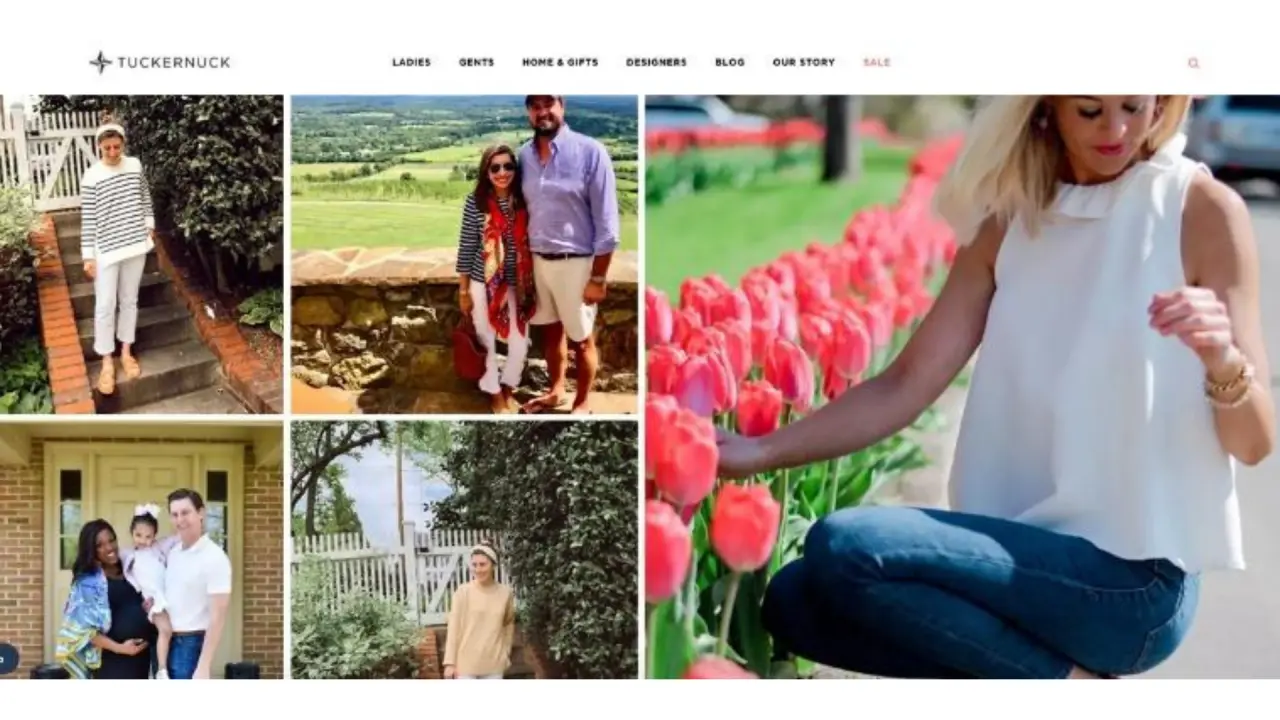Open the woman in tan sweater by fence photo
The height and width of the screenshot is (720, 1280).
[x=464, y=550]
